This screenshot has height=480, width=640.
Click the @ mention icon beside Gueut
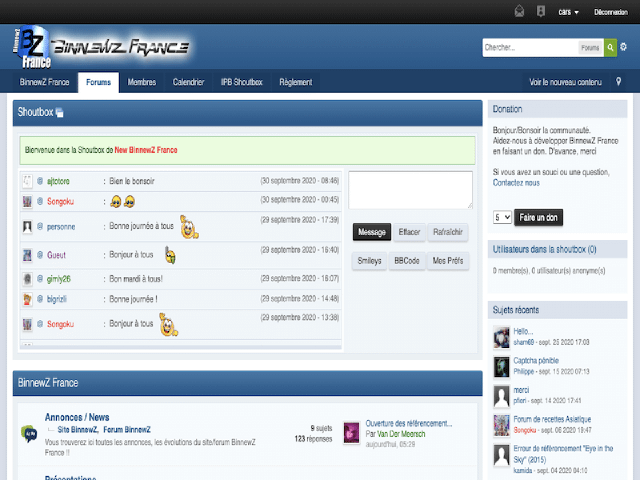coord(40,255)
